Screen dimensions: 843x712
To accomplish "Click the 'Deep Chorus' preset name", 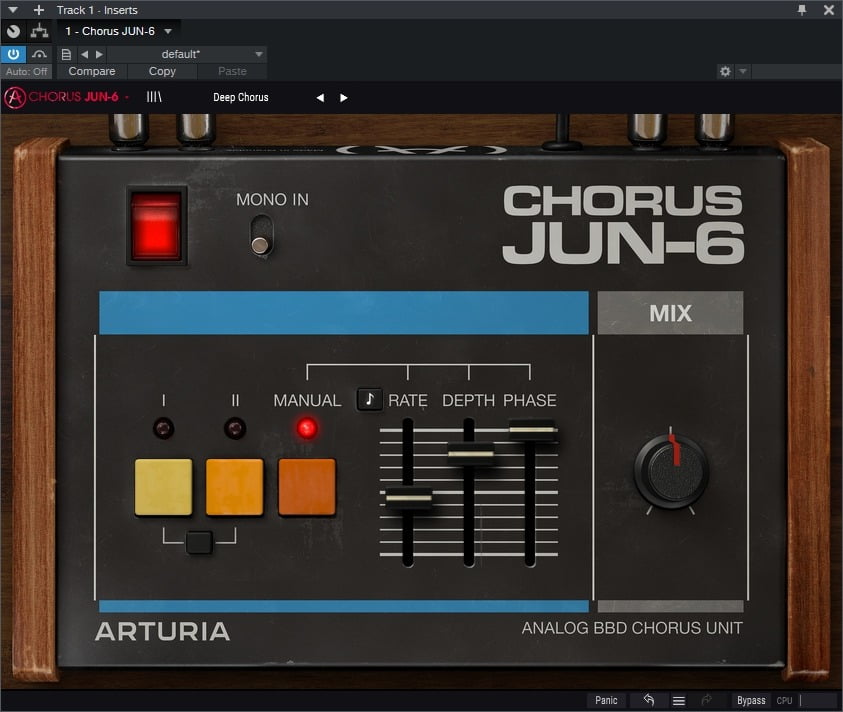I will [241, 97].
